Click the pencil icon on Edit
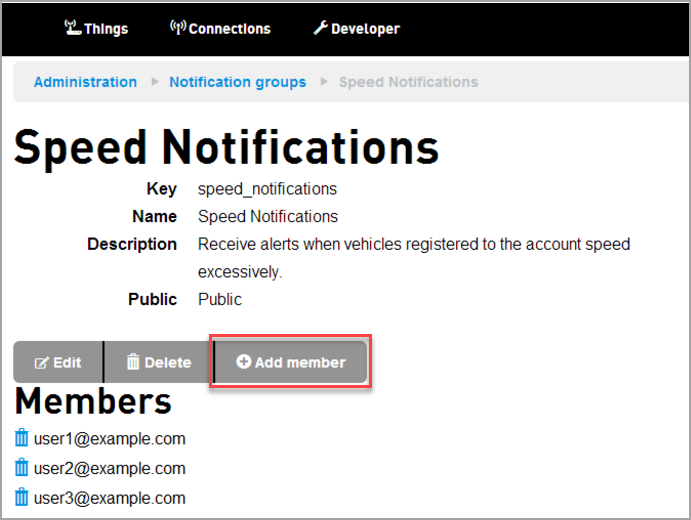Viewport: 691px width, 520px height. coord(42,362)
